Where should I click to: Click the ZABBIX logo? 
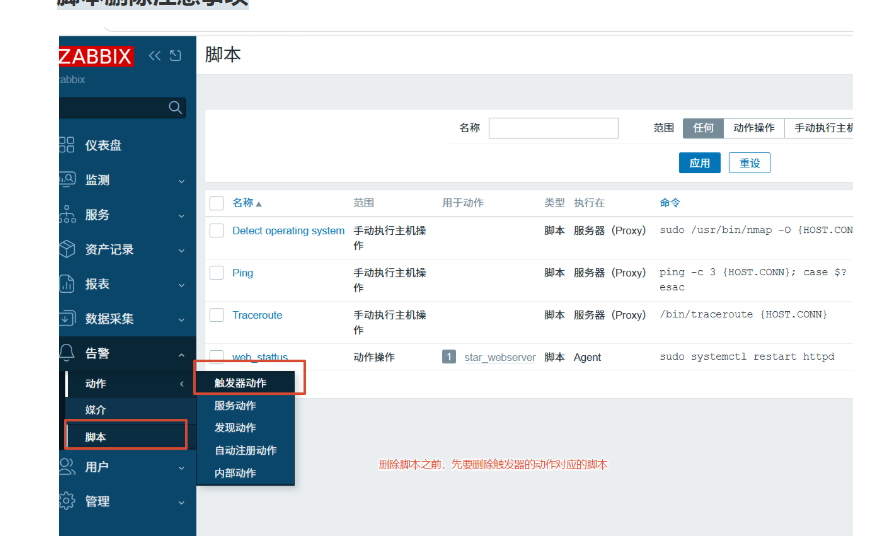(96, 56)
